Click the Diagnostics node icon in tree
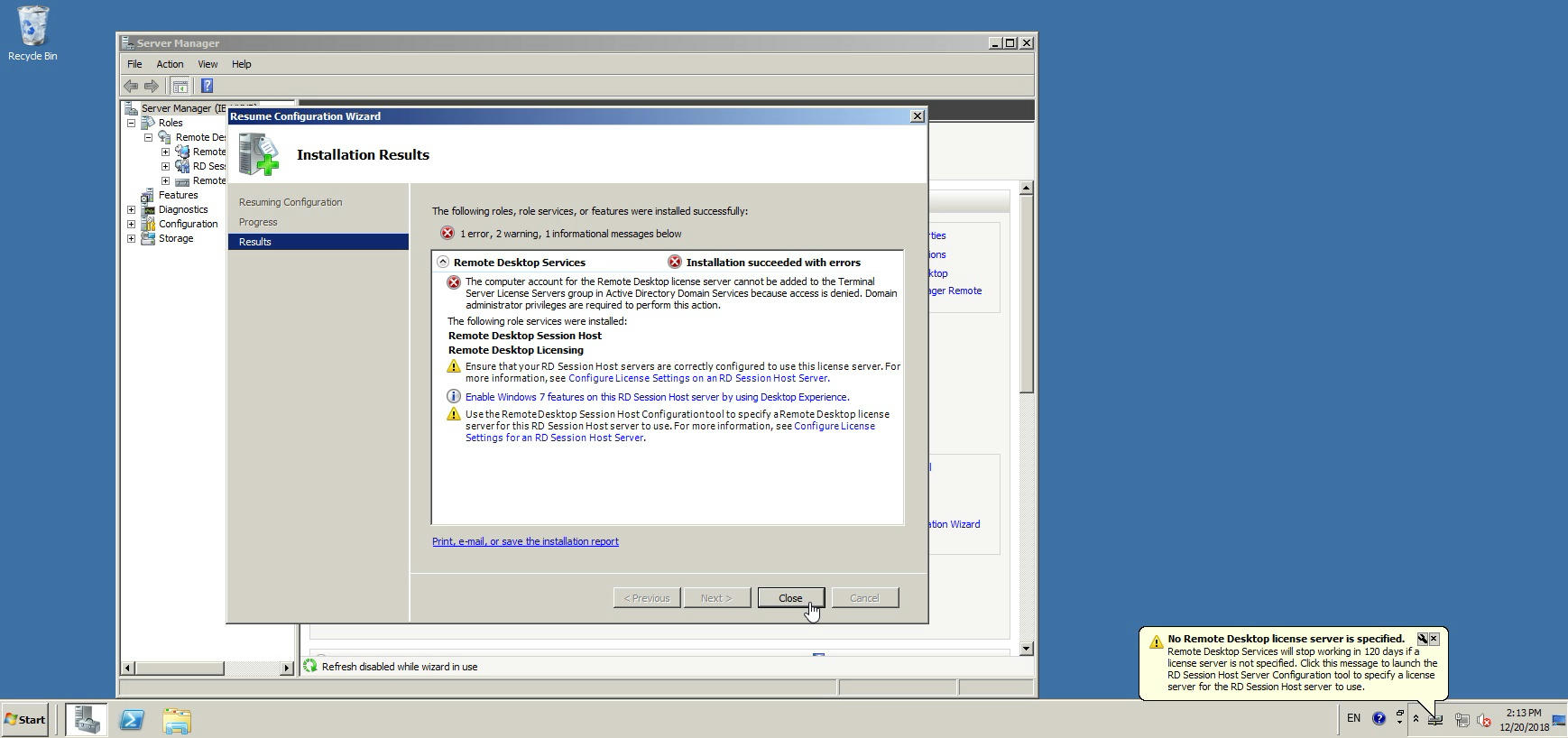This screenshot has width=1568, height=738. pyautogui.click(x=148, y=209)
